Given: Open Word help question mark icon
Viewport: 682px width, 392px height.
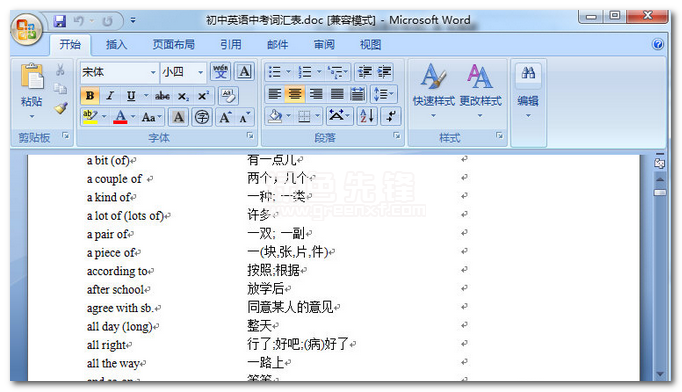Looking at the screenshot, I should pos(658,44).
